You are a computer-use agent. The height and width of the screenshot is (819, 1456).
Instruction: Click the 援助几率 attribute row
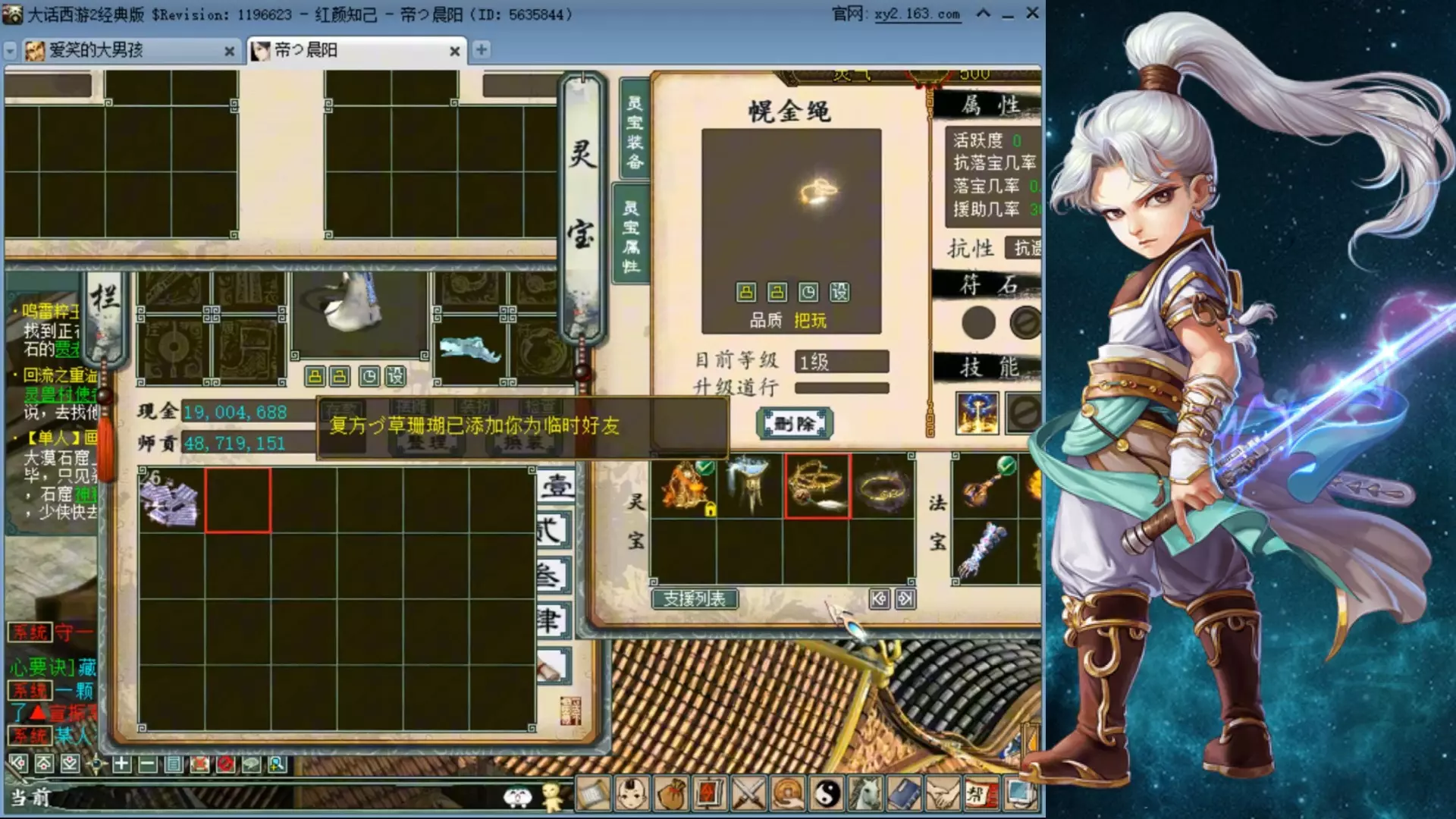point(996,209)
